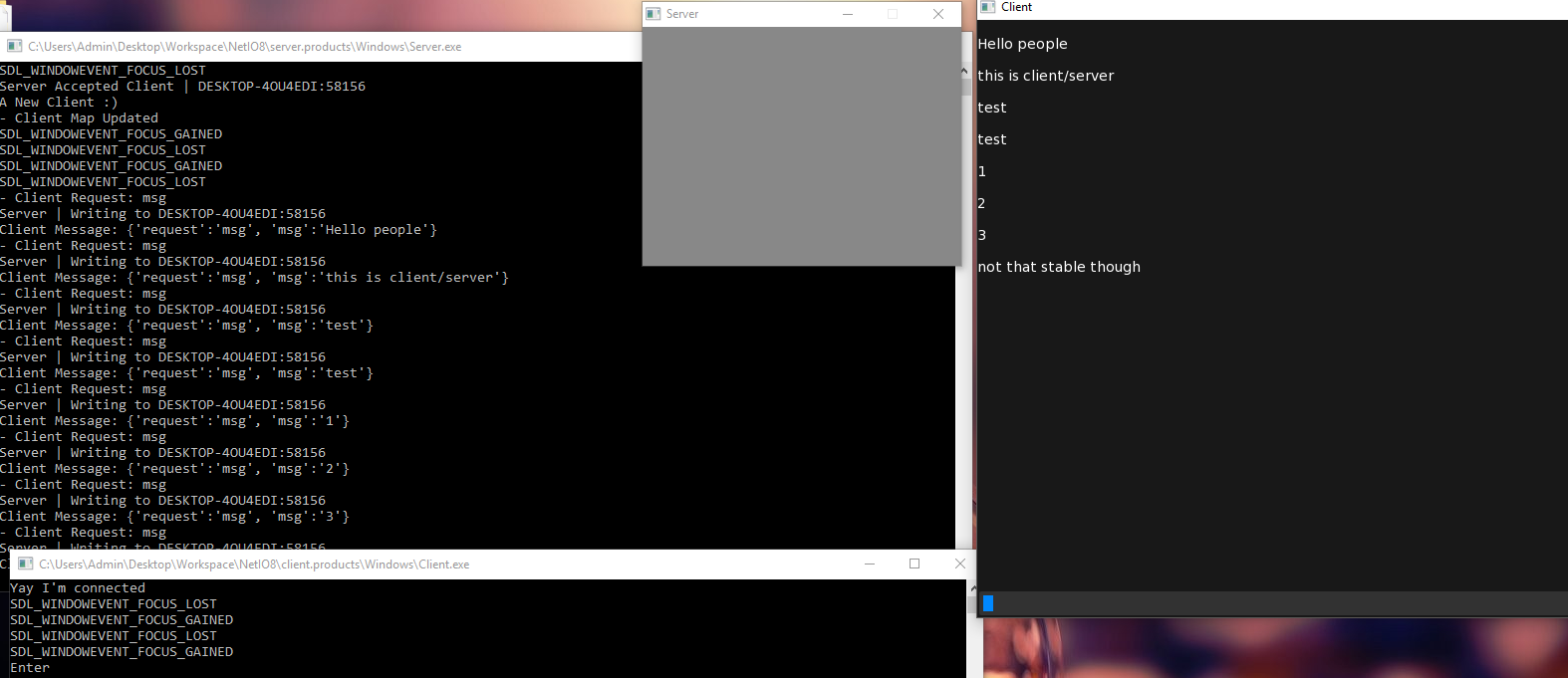Maximize the Client.exe console window
1568x678 pixels.
point(915,565)
